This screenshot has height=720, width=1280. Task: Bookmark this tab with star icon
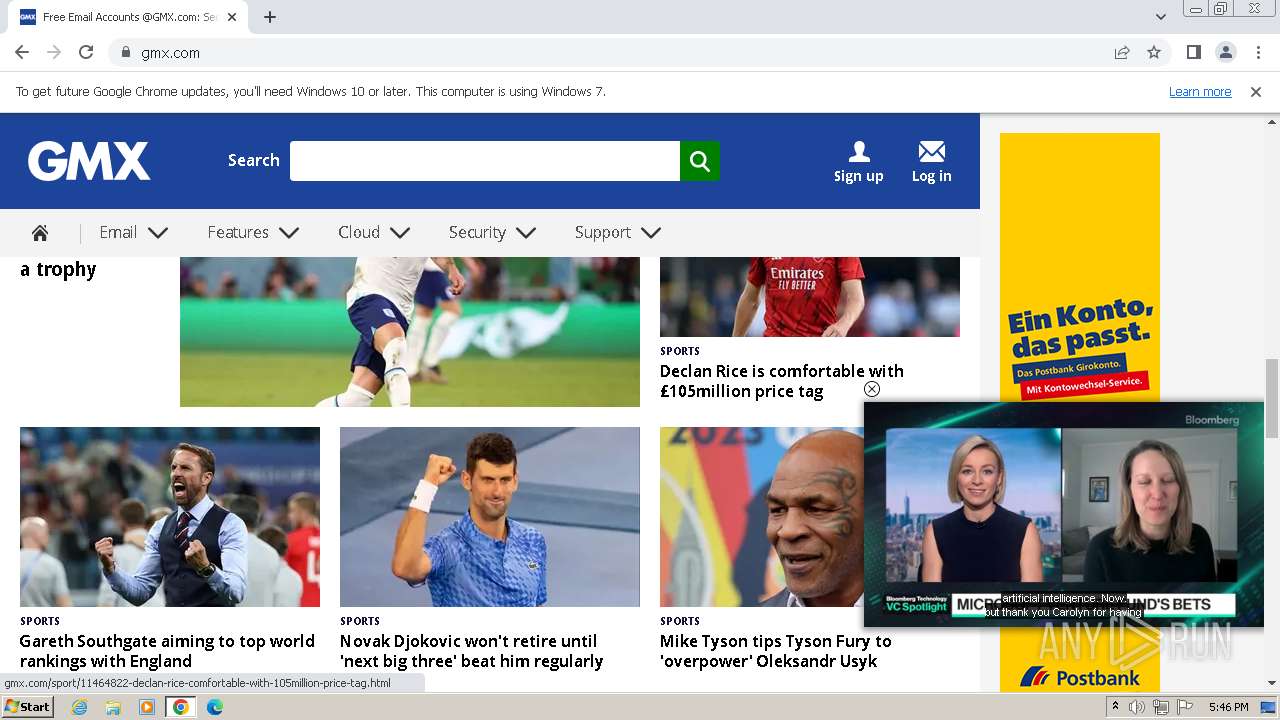click(1154, 53)
